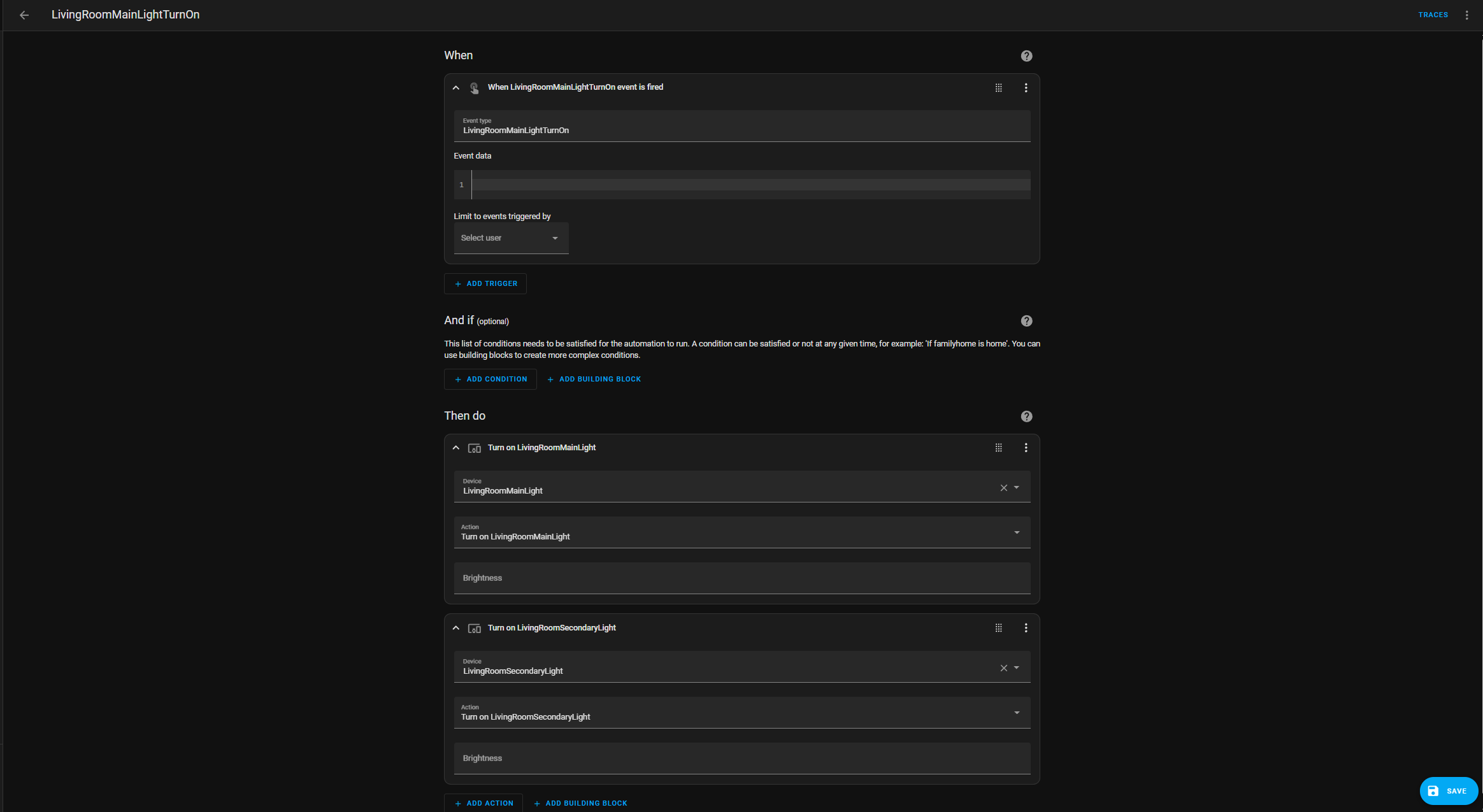Click the Add Trigger button

485,284
